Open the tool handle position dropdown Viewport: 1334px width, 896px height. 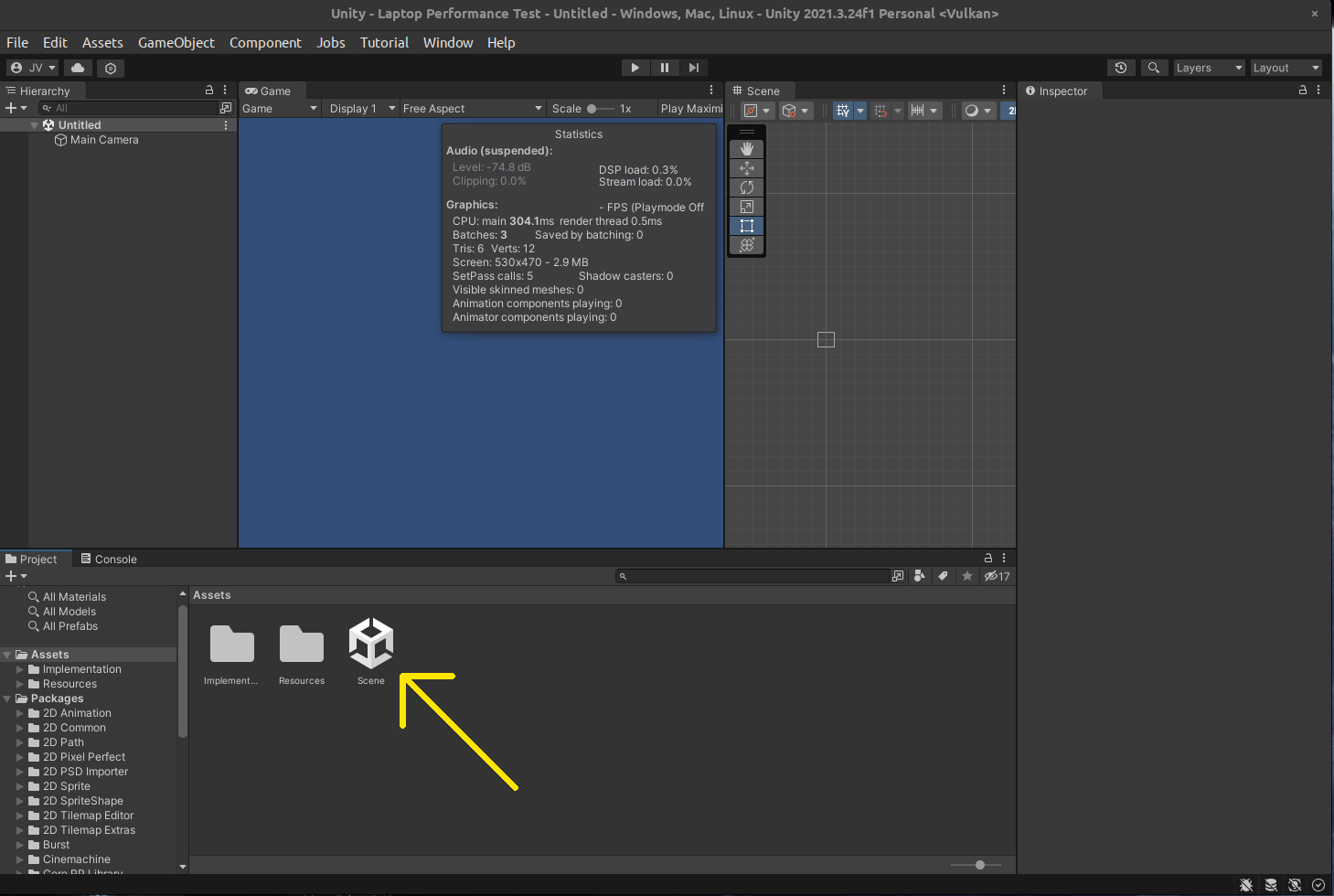tap(758, 111)
